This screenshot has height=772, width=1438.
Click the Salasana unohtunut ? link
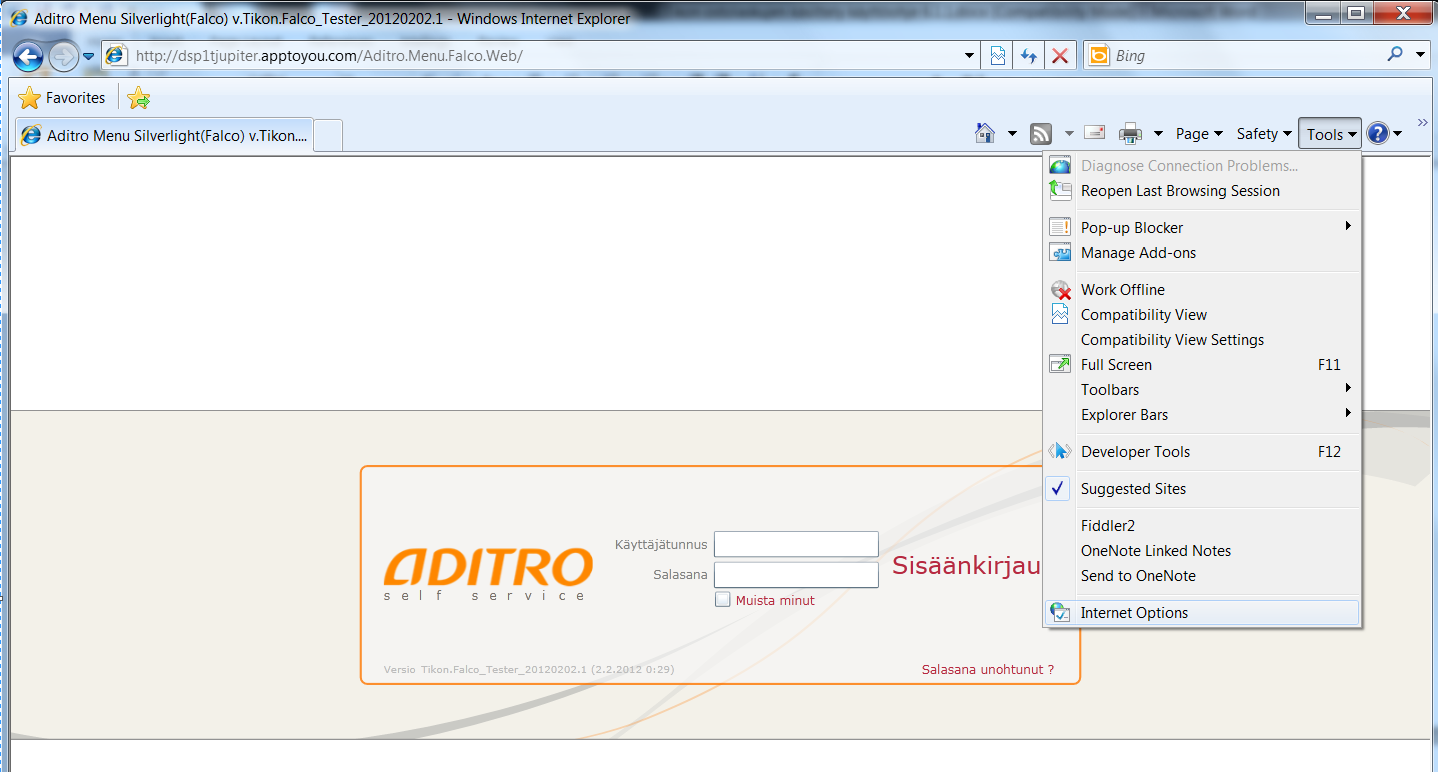coord(987,670)
